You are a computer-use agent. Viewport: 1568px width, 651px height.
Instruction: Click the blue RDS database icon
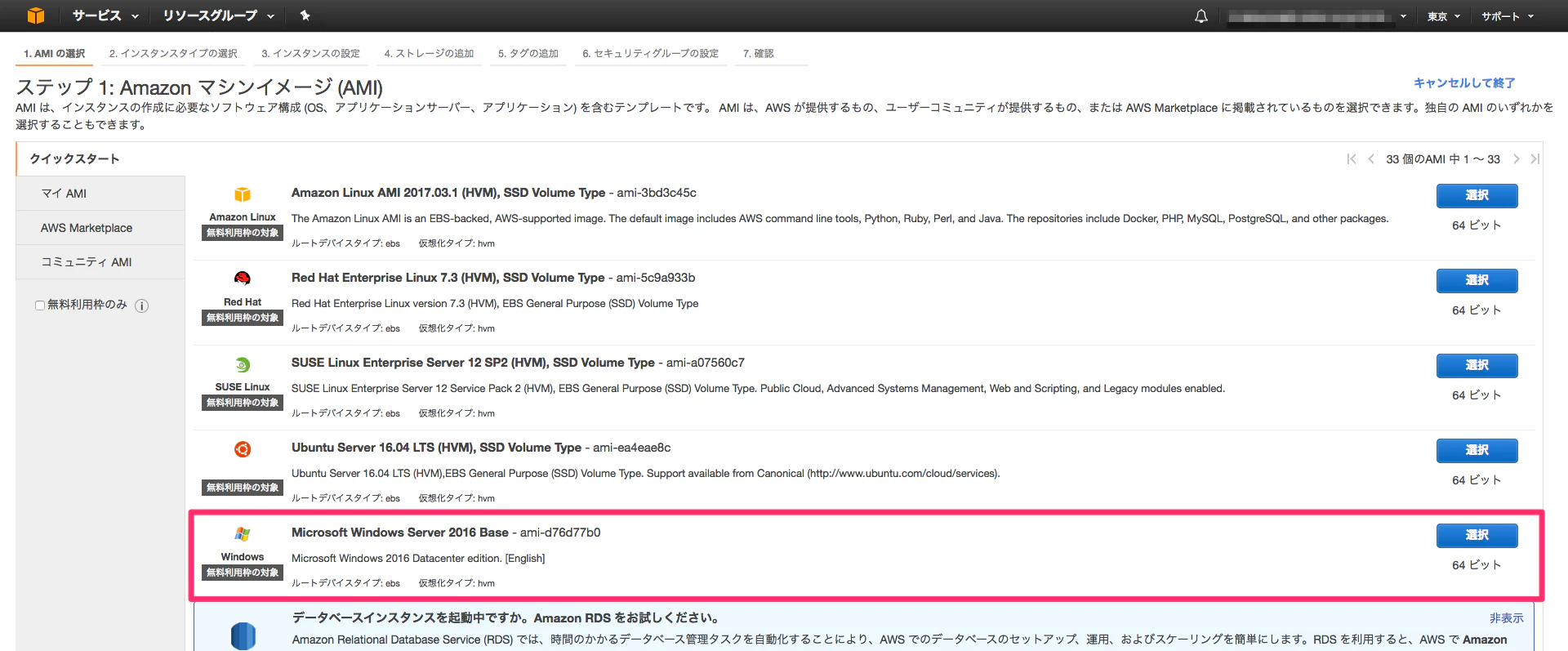243,635
